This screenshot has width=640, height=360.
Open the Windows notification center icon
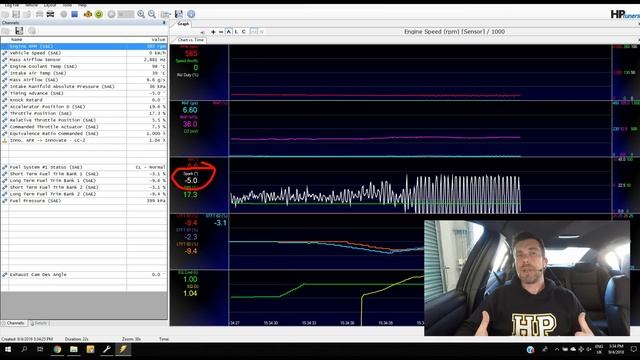point(634,349)
